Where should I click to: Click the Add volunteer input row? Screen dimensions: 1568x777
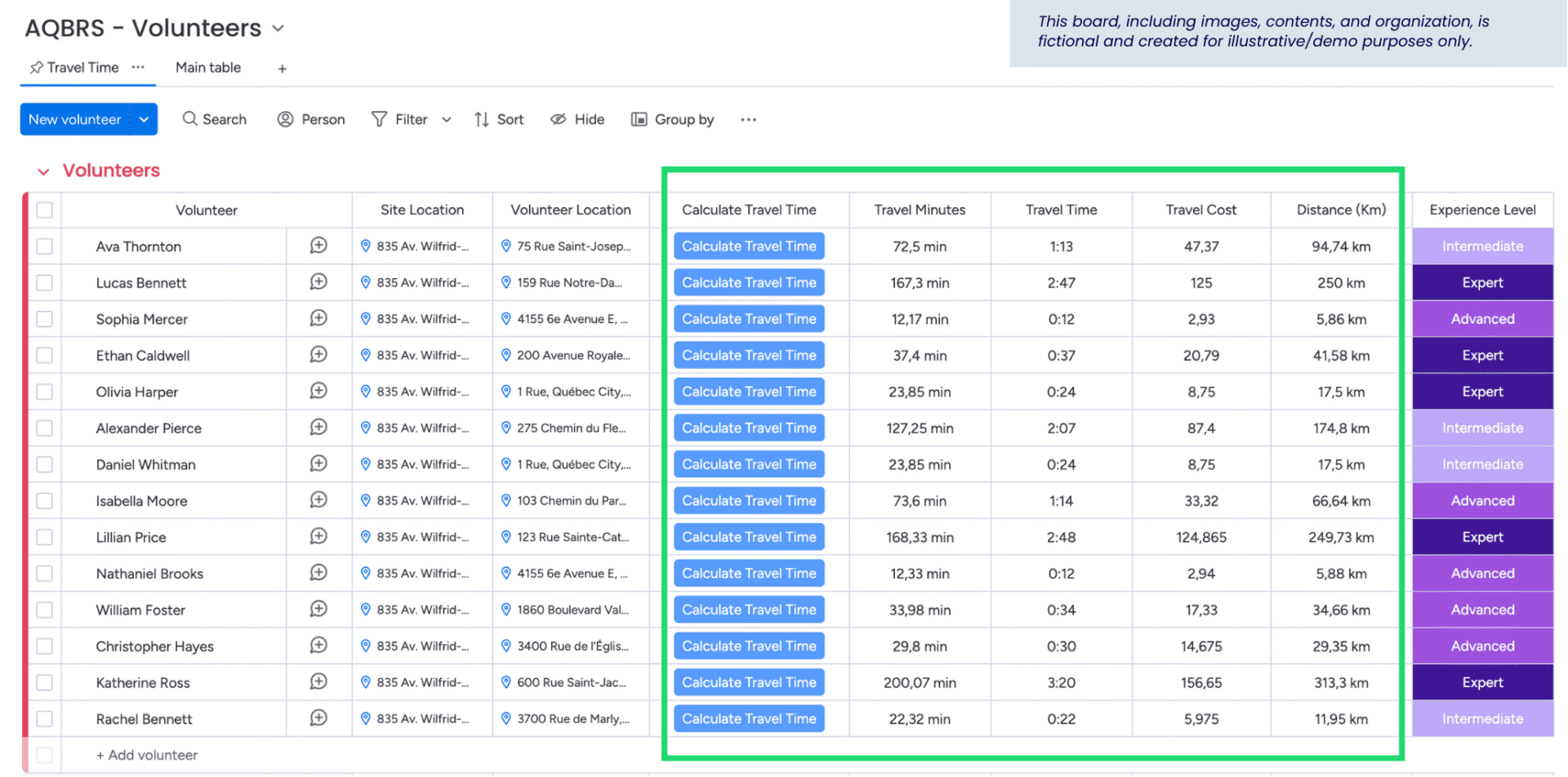click(147, 755)
